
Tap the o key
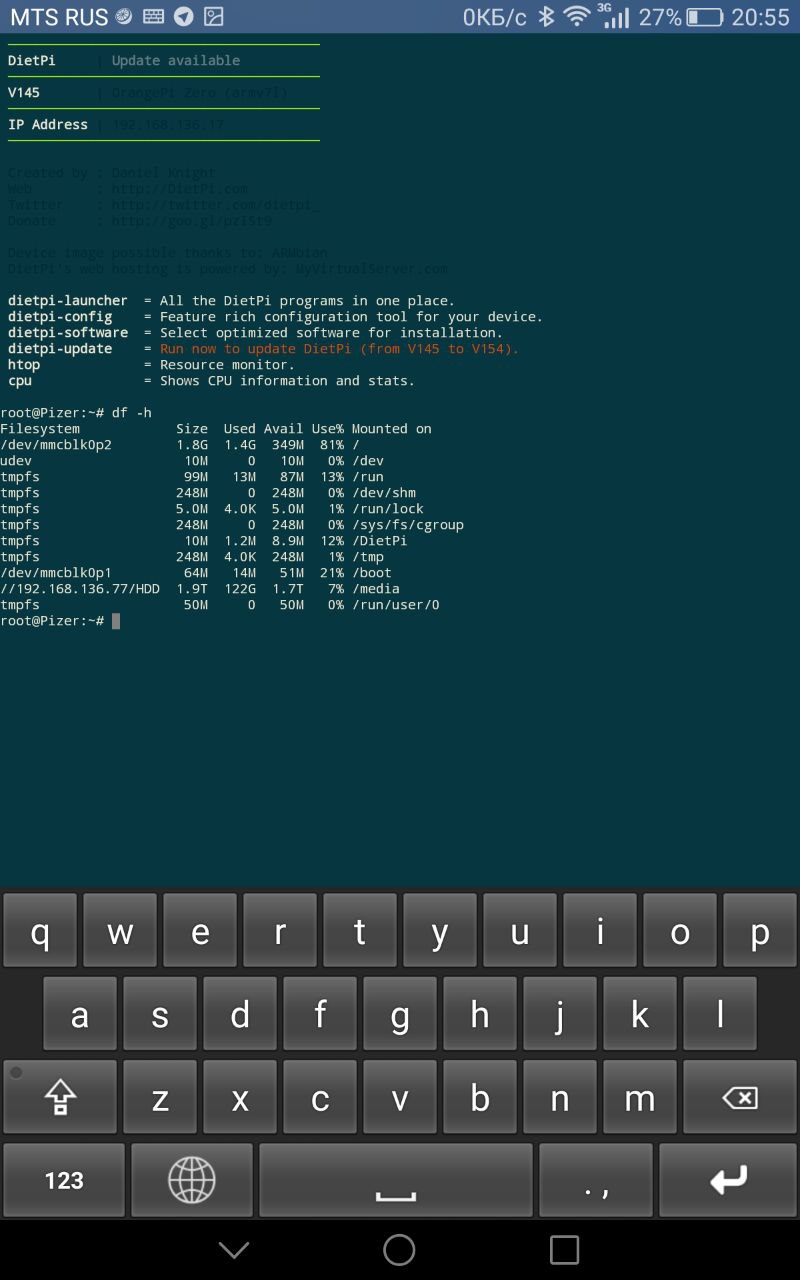click(x=680, y=931)
